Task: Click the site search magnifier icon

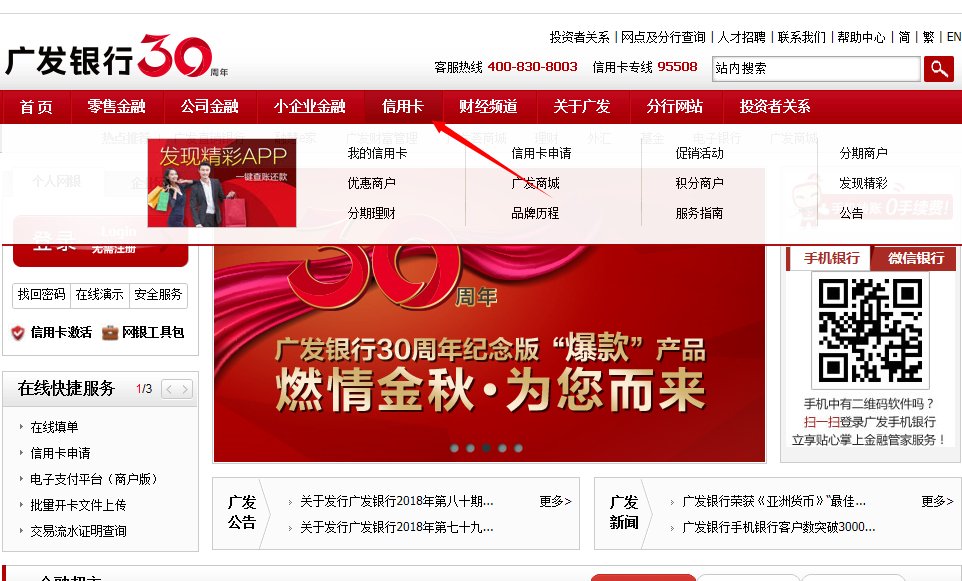Action: pos(940,69)
